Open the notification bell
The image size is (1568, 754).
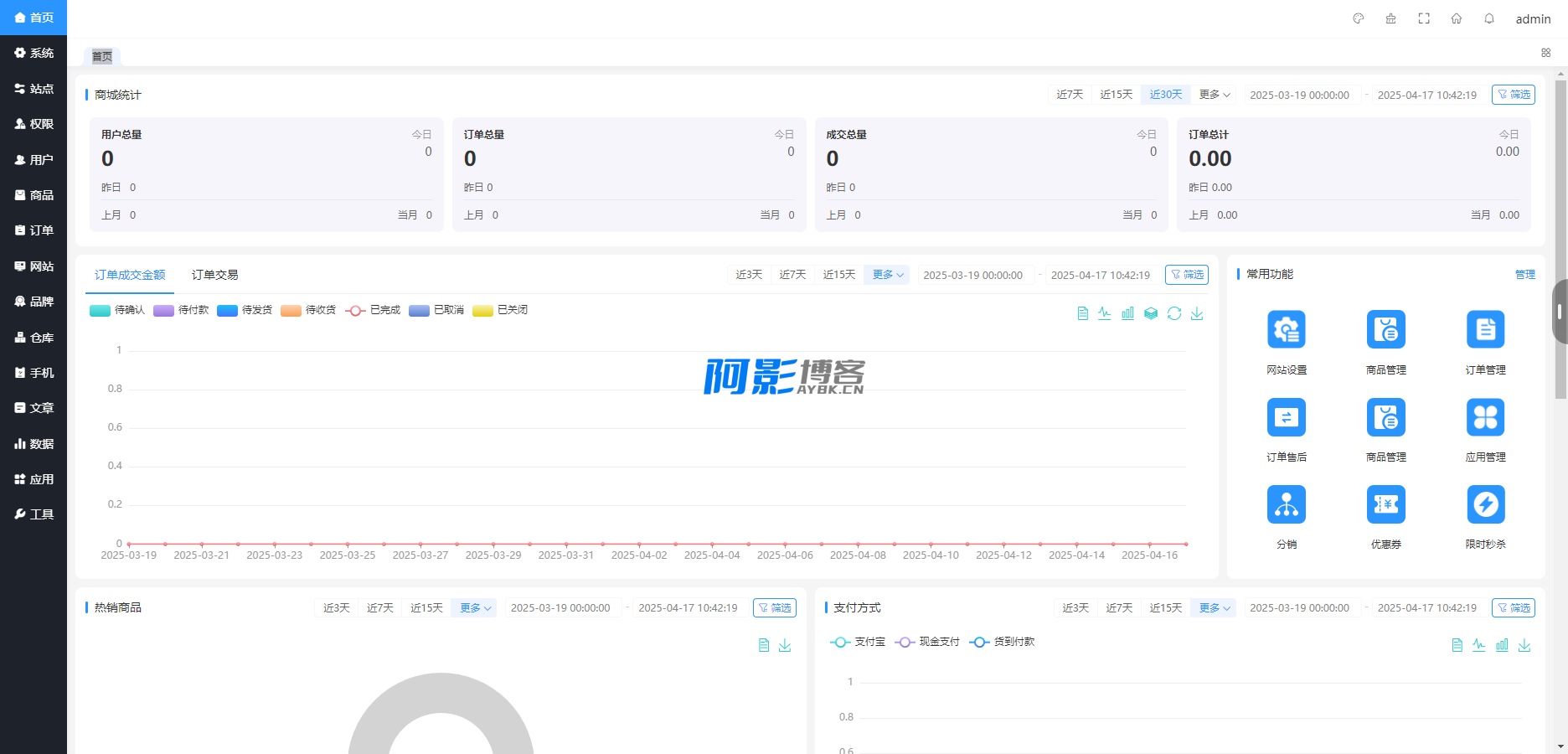[x=1489, y=18]
